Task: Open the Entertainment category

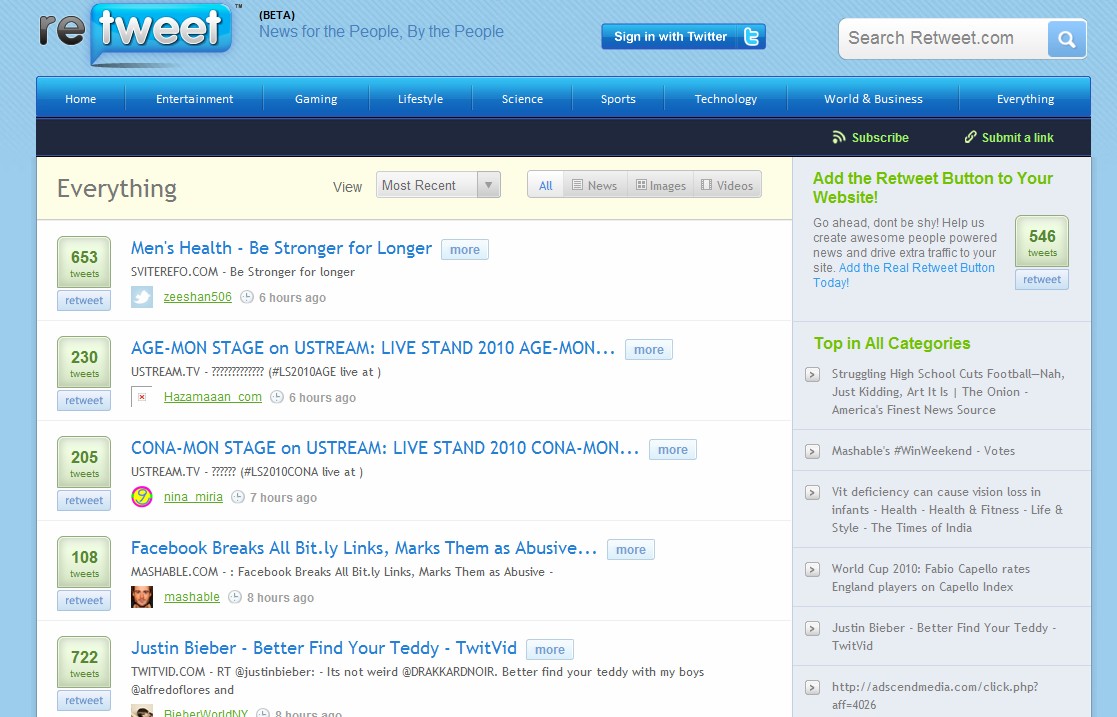Action: [194, 98]
